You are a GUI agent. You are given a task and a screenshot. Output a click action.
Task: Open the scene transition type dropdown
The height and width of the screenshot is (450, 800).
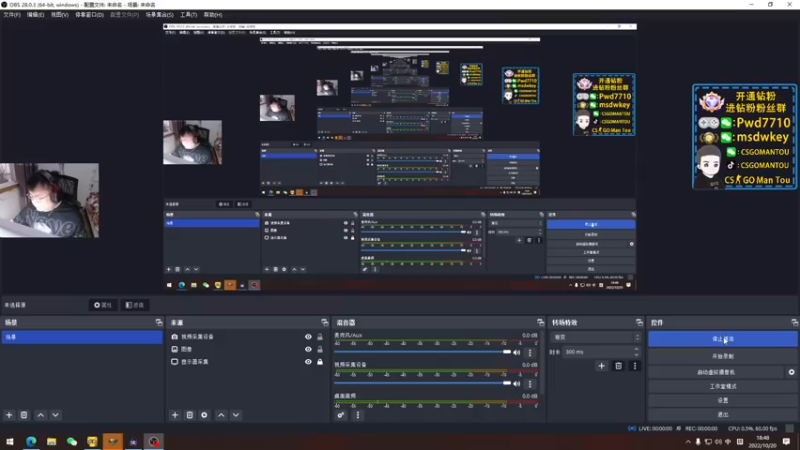[595, 337]
